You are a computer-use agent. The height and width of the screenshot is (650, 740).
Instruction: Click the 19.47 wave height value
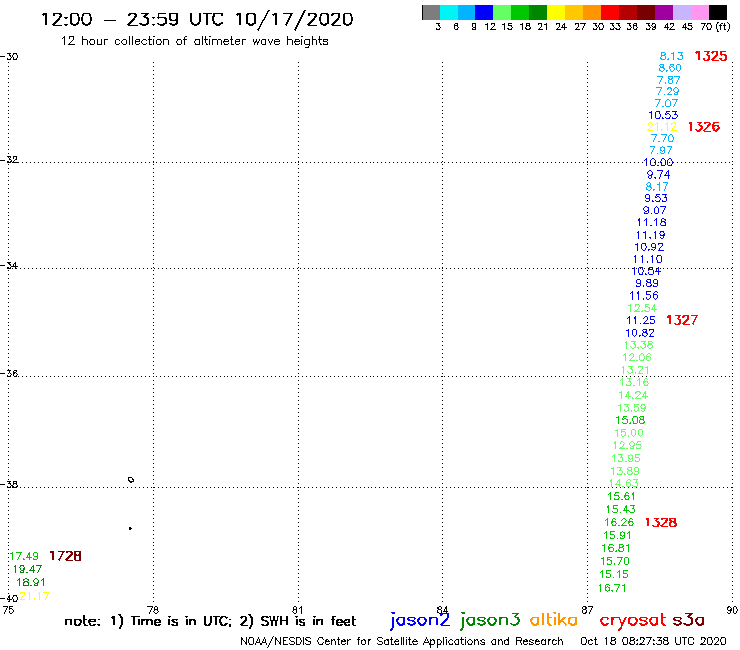pyautogui.click(x=27, y=569)
